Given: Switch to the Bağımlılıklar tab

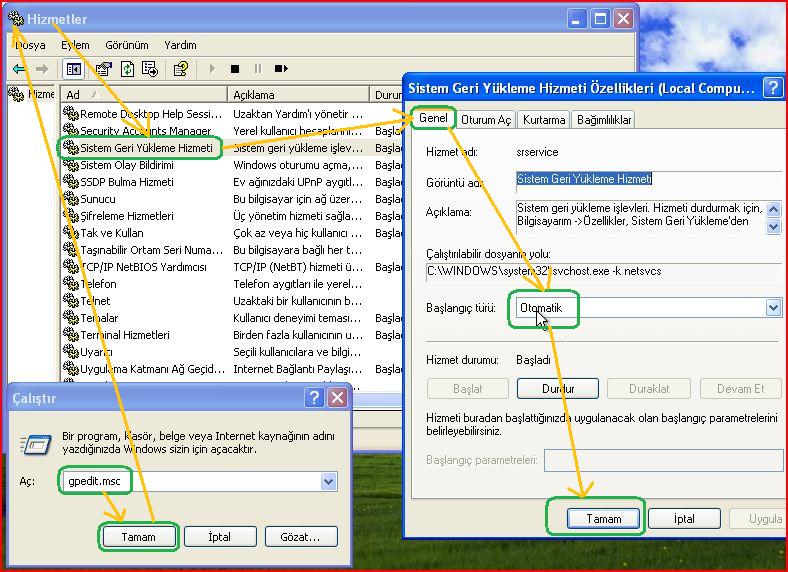Looking at the screenshot, I should click(604, 120).
